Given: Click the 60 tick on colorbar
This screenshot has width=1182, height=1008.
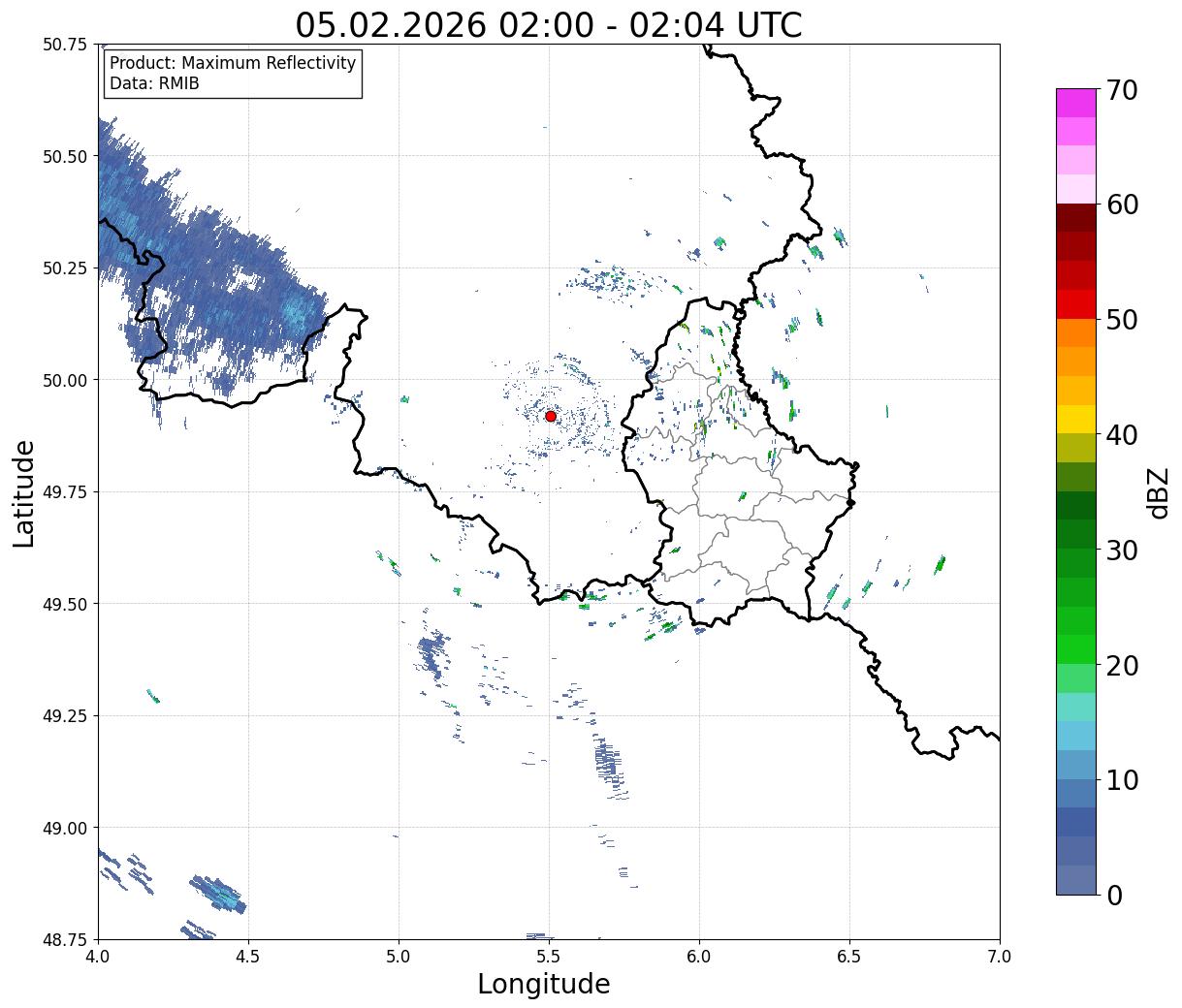Looking at the screenshot, I should tap(1122, 205).
